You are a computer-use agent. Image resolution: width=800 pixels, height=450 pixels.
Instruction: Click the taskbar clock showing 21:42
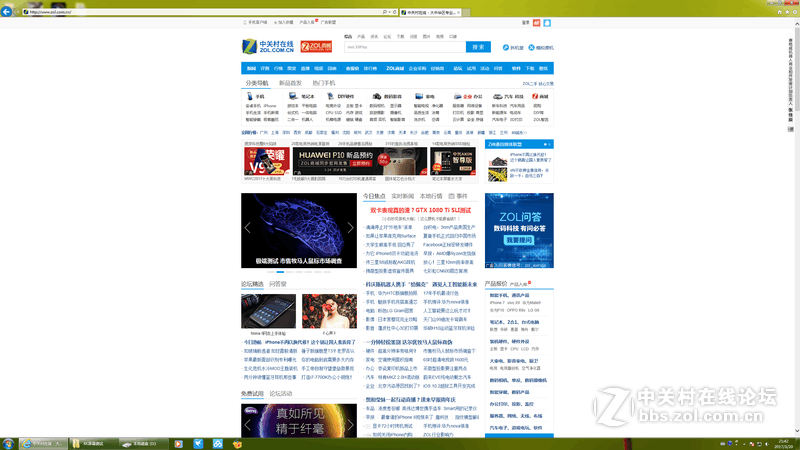coord(784,444)
